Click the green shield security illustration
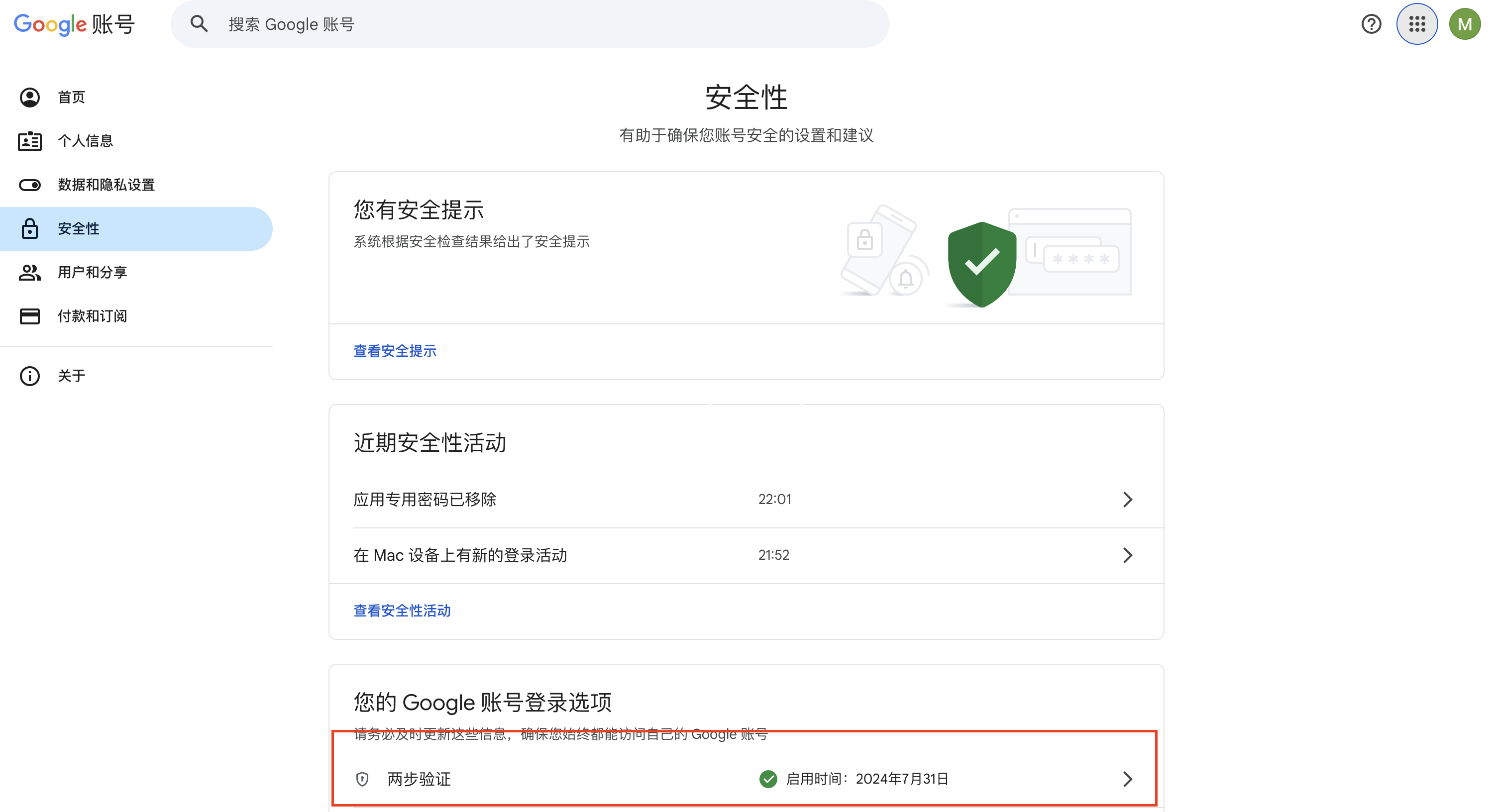This screenshot has width=1495, height=812. click(x=981, y=264)
